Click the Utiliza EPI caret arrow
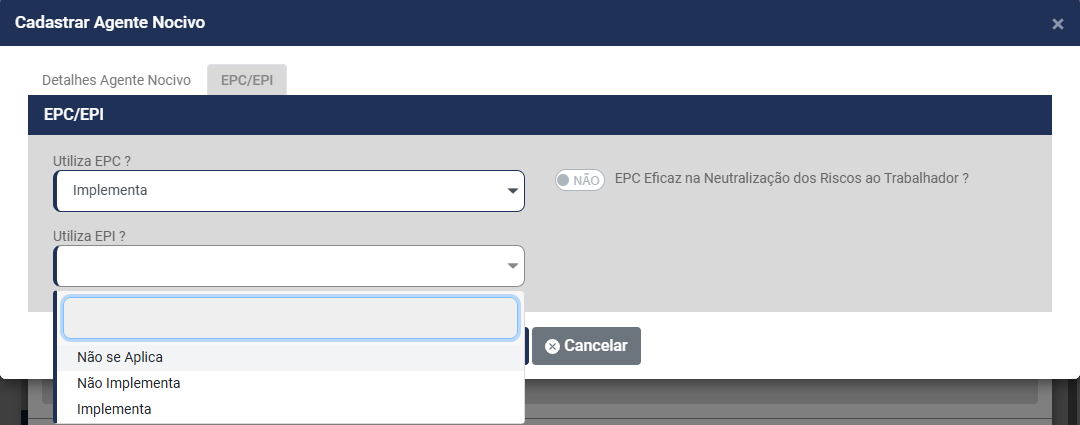 point(513,266)
